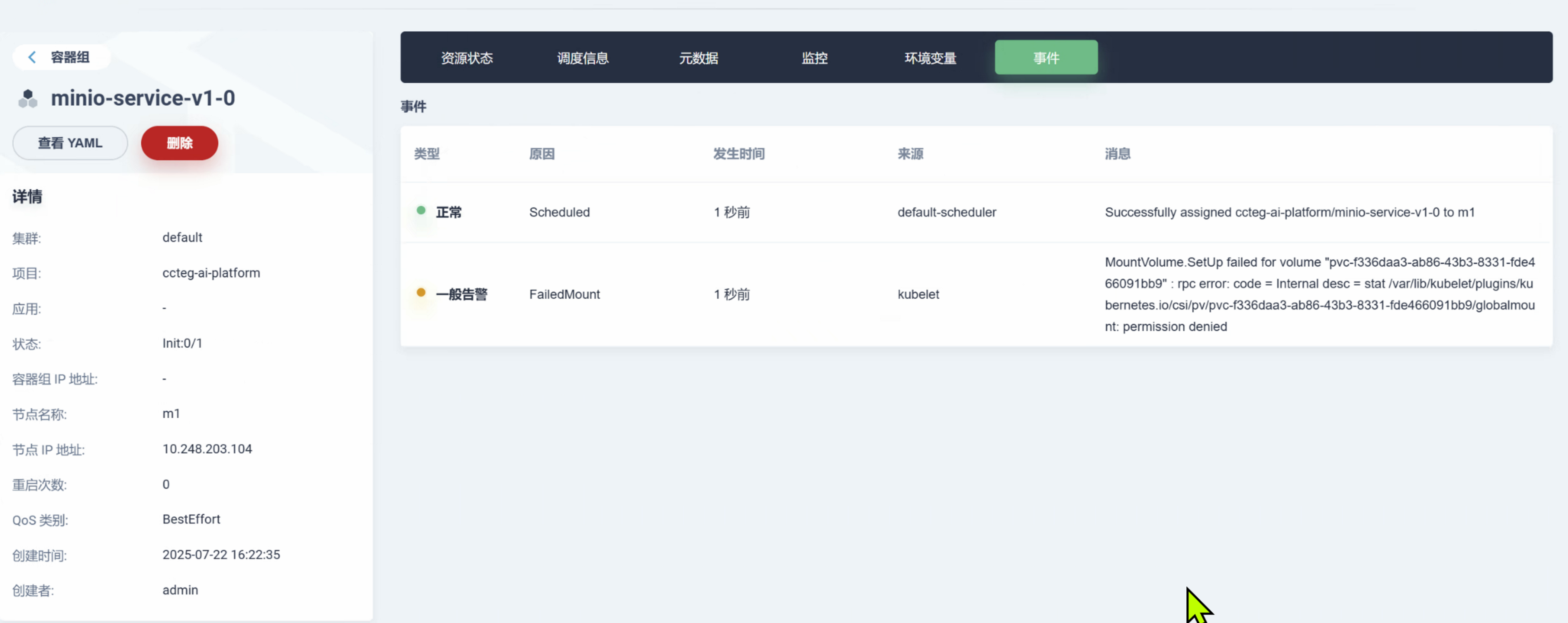The image size is (1568, 623).
Task: Click the 节点 IP 地址: label
Action: click(x=49, y=450)
